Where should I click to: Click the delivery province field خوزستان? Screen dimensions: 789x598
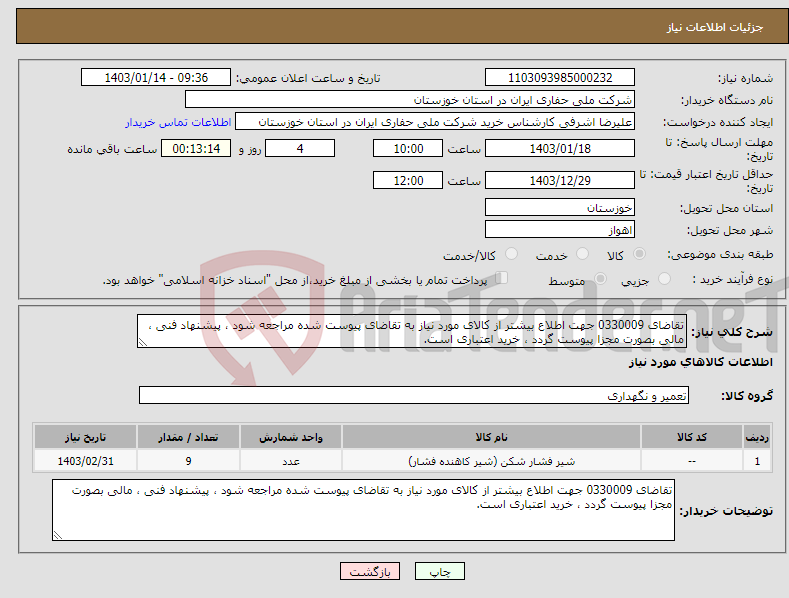(560, 207)
